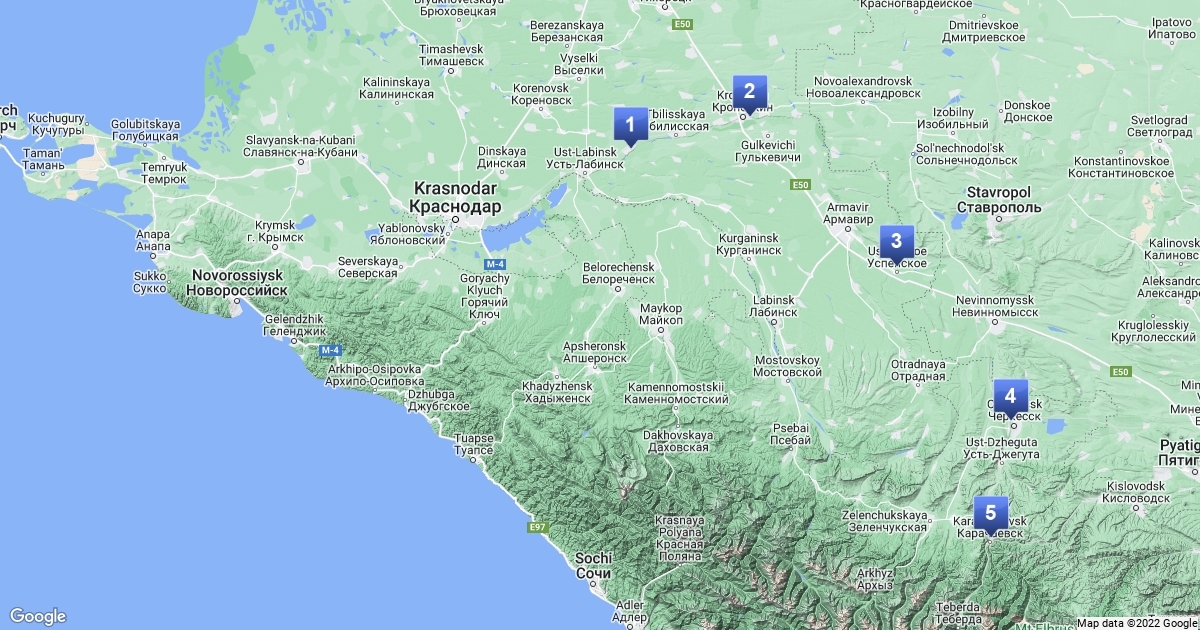Image resolution: width=1200 pixels, height=630 pixels.
Task: Click map marker number 1
Action: click(x=630, y=126)
